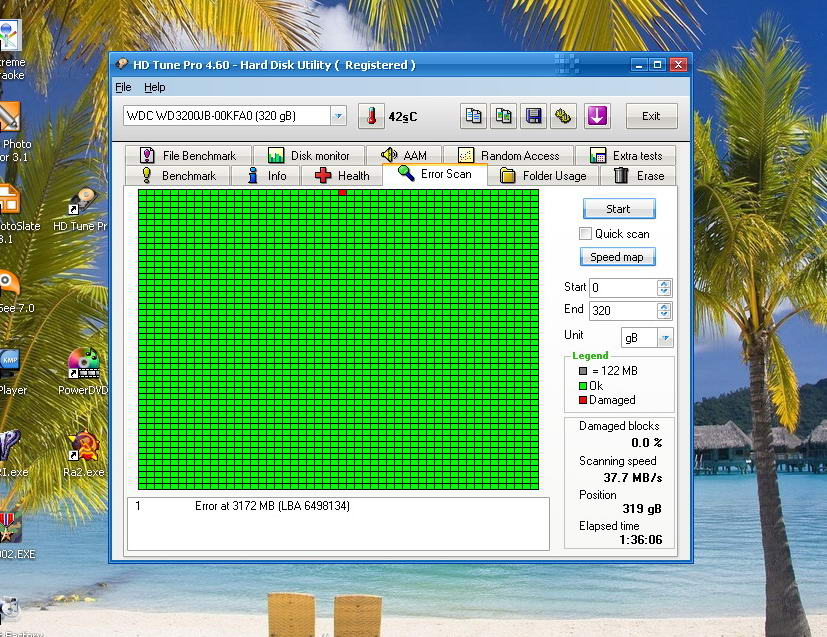The image size is (827, 637).
Task: Switch to the File Benchmark tab
Action: click(188, 156)
